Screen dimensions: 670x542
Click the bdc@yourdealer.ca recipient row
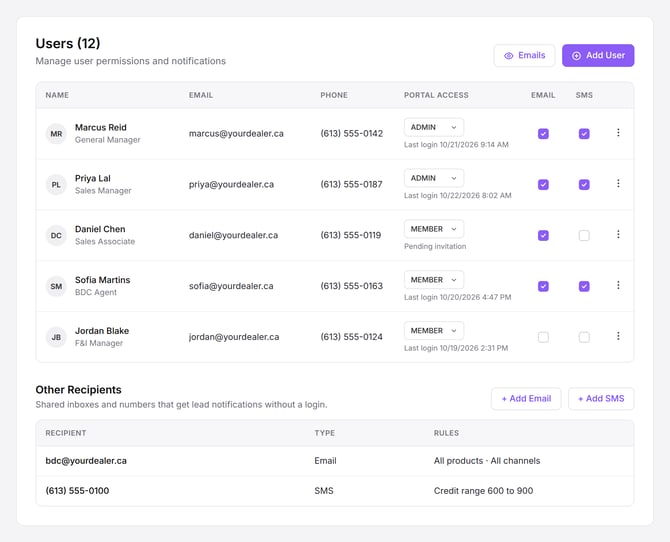(x=335, y=461)
